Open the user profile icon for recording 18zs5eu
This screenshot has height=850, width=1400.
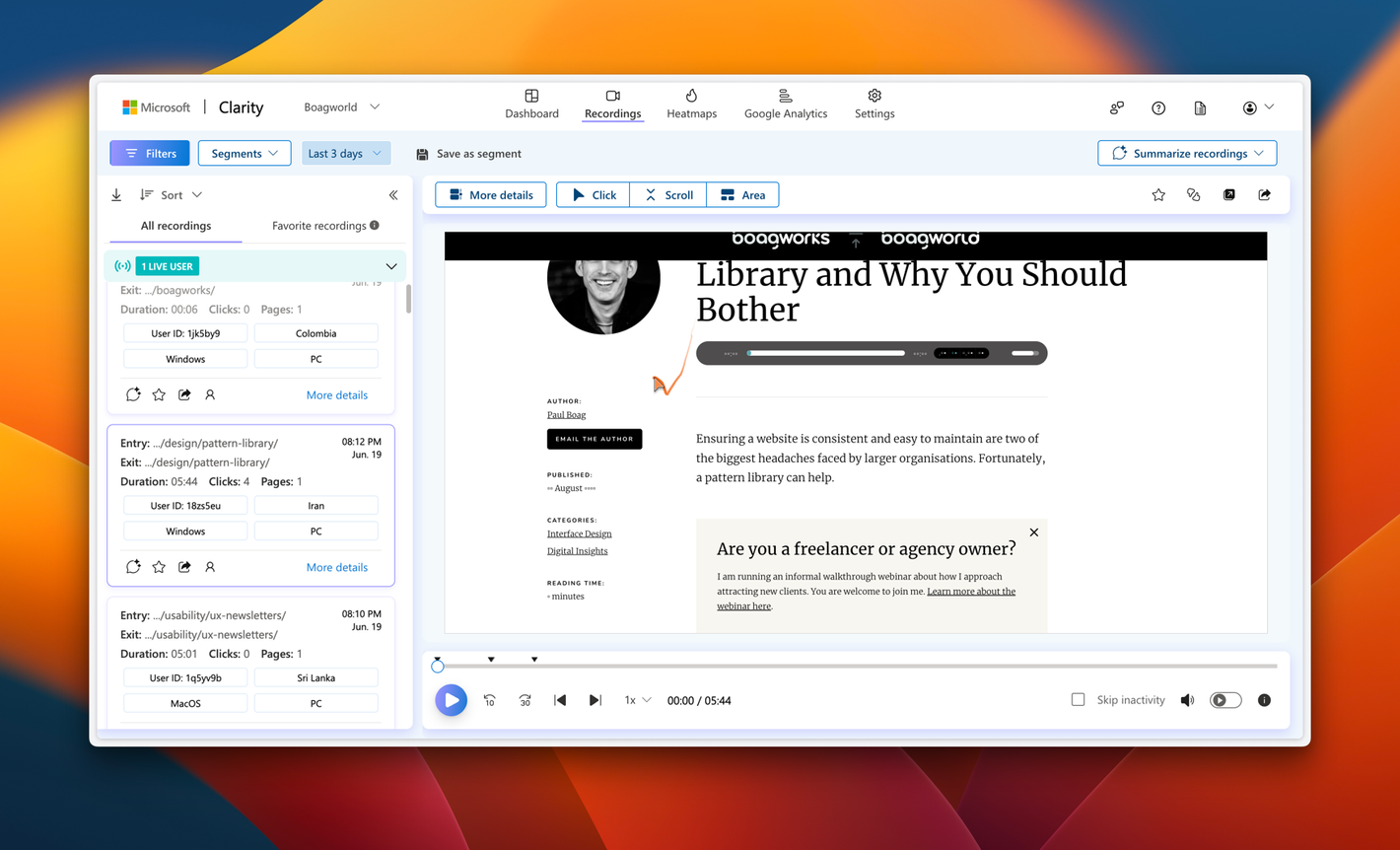(210, 567)
